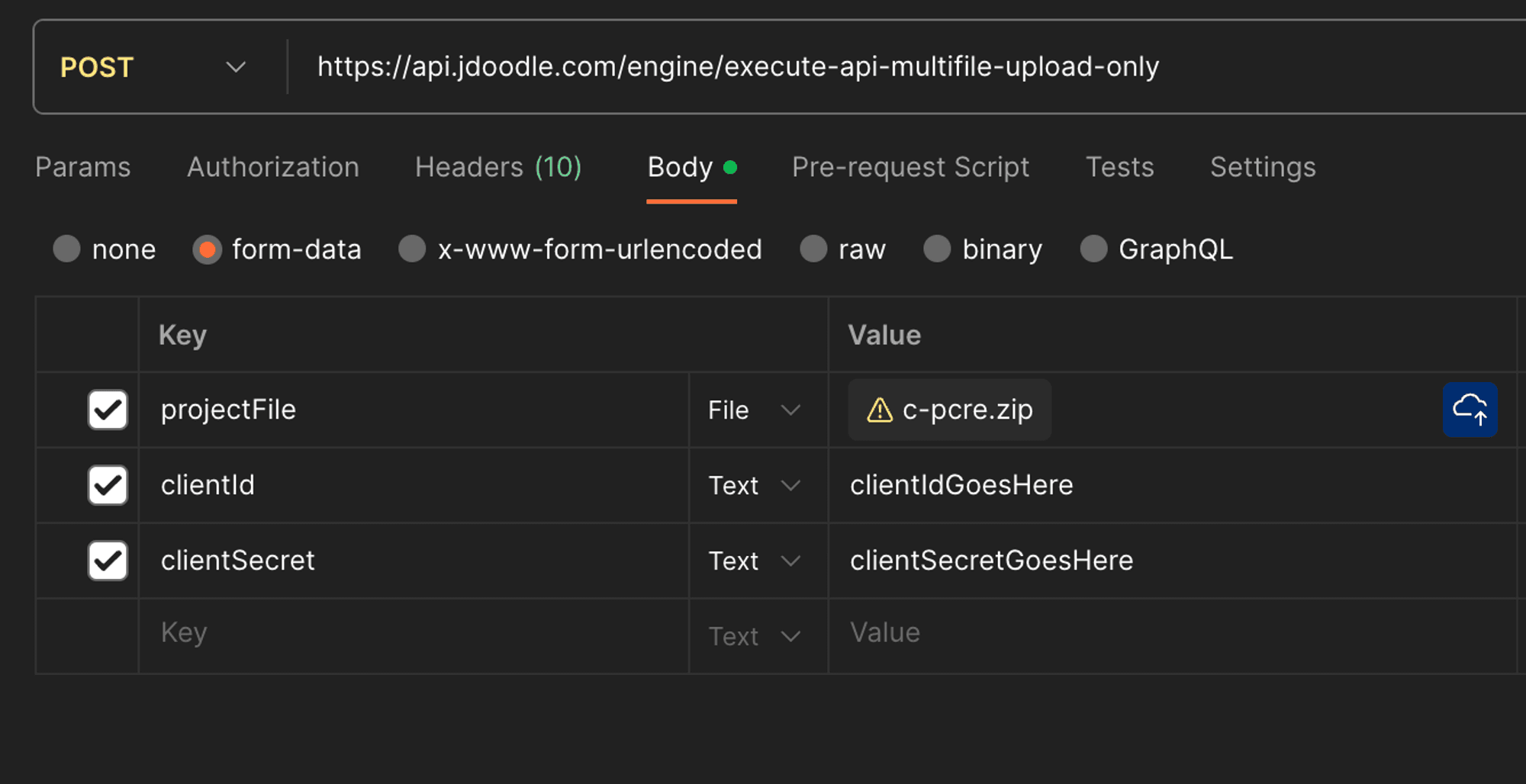Select the raw body type radio
1526x784 pixels.
click(813, 249)
